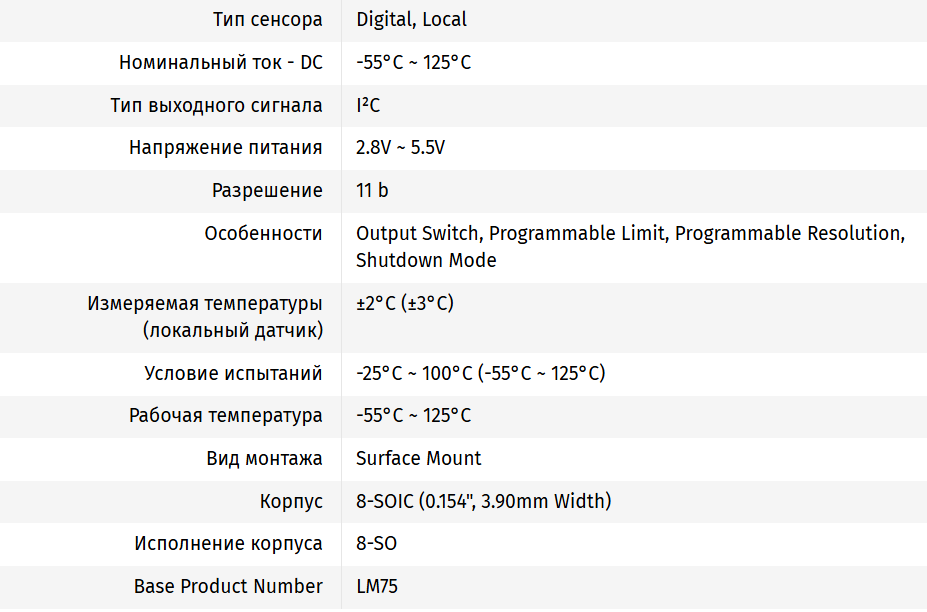Viewport: 927px width, 612px height.
Task: Click the 'Разрешение' row label
Action: 267,191
